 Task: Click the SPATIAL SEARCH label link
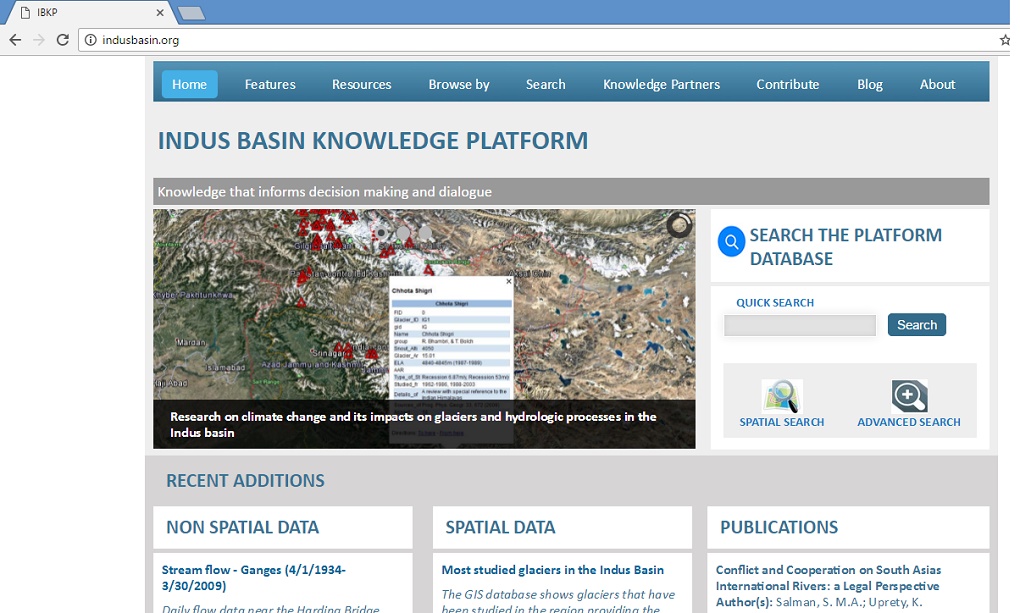click(x=781, y=422)
